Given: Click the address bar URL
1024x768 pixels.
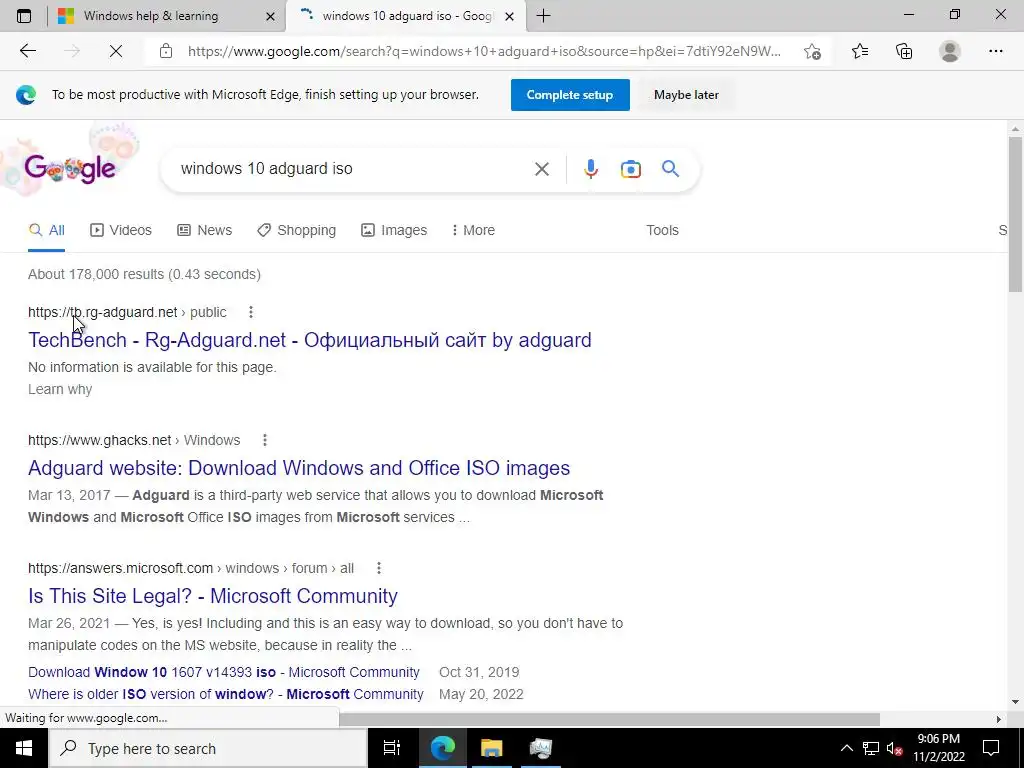Looking at the screenshot, I should [485, 52].
